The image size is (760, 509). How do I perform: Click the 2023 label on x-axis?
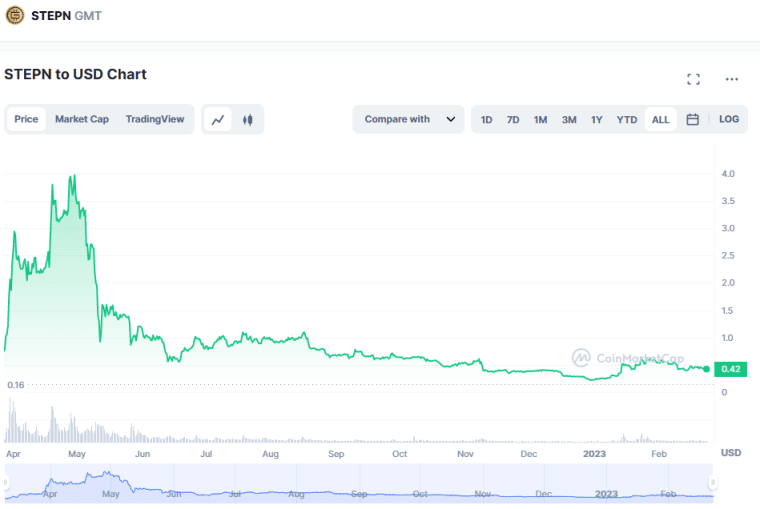pos(594,454)
